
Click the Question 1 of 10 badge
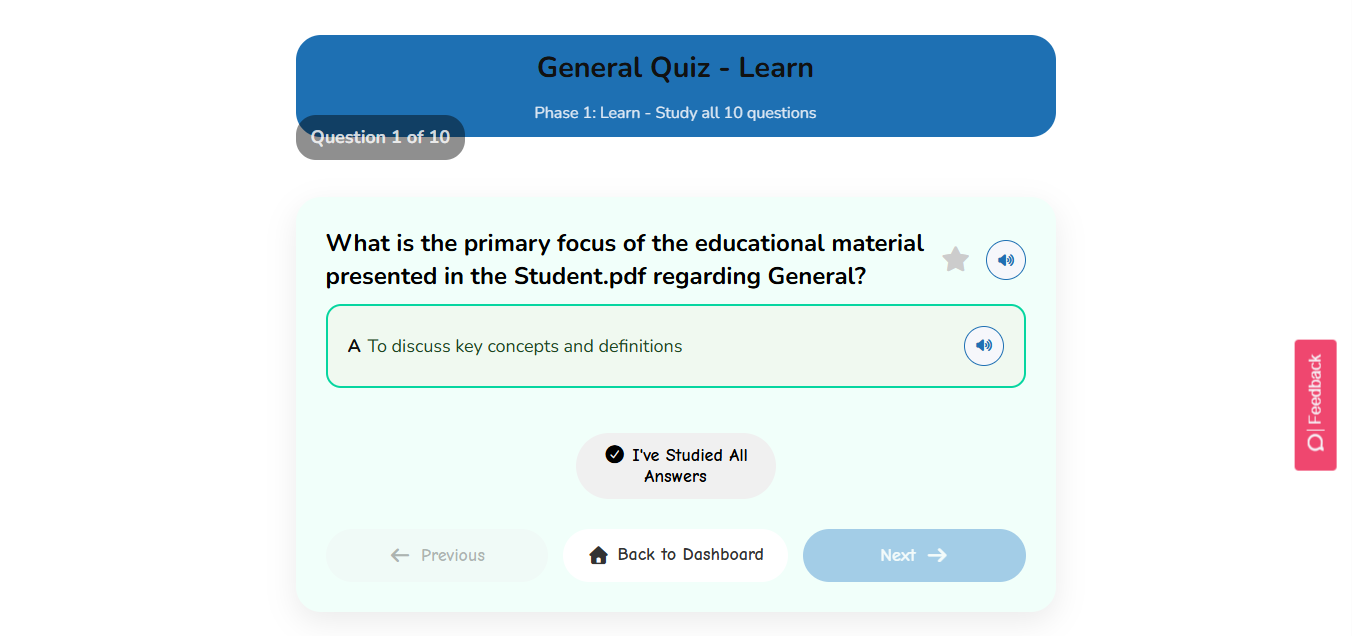tap(380, 137)
